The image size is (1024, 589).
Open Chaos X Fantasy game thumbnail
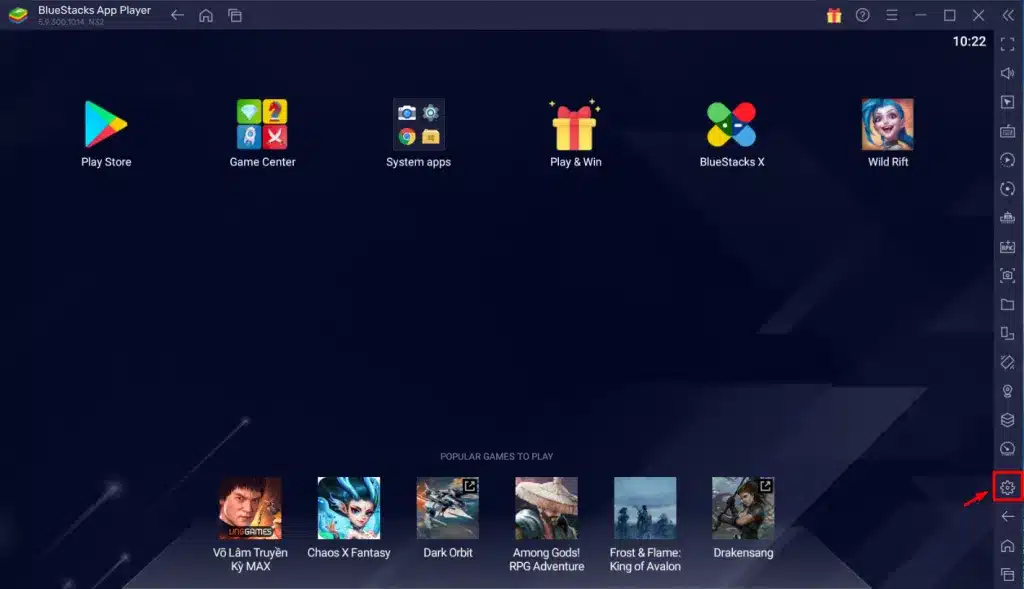[x=349, y=507]
